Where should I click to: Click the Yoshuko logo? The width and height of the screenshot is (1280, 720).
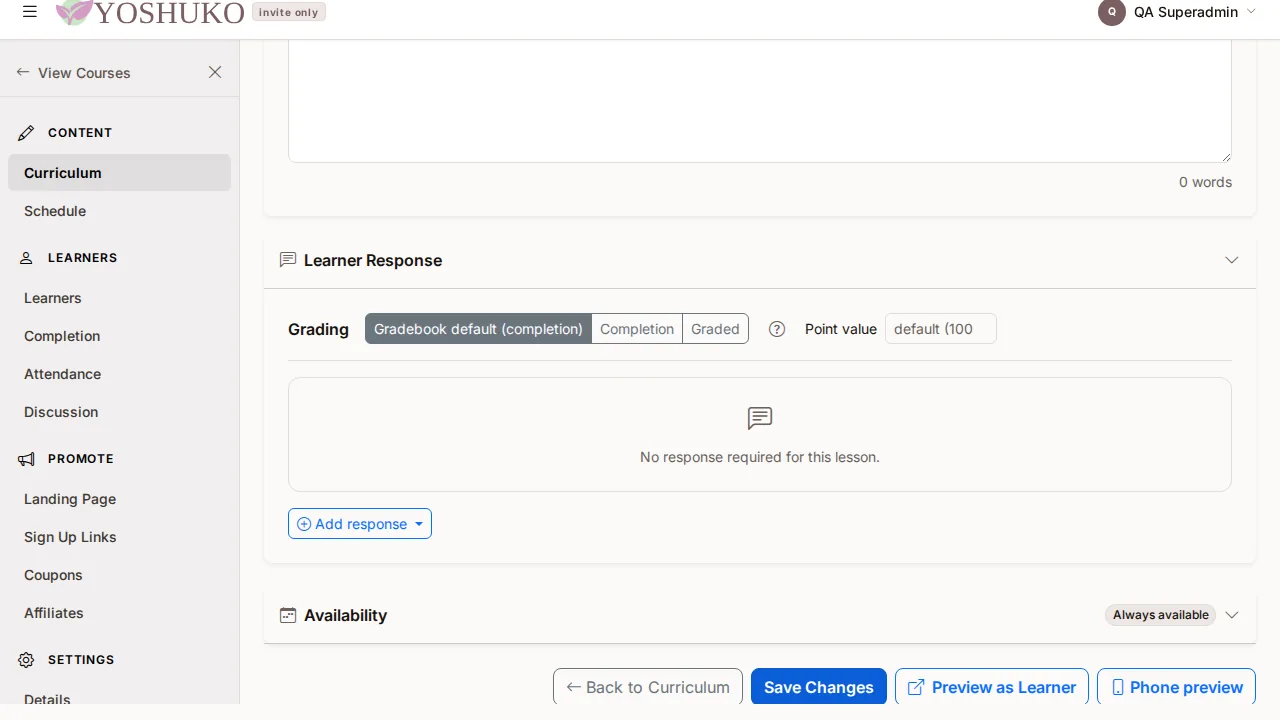tap(150, 12)
